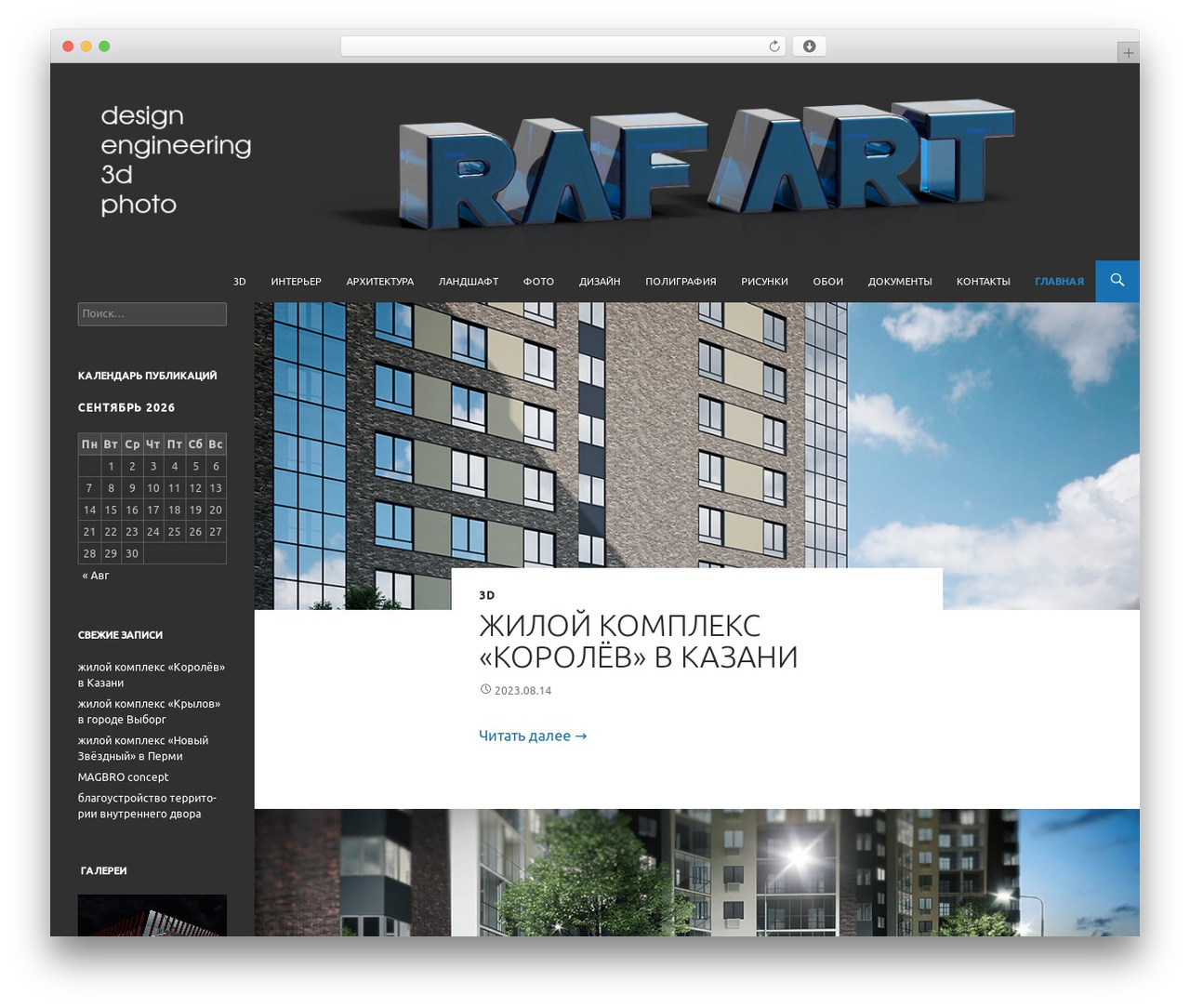The image size is (1190, 1008).
Task: Go to previous month « Авг
Action: coord(96,576)
